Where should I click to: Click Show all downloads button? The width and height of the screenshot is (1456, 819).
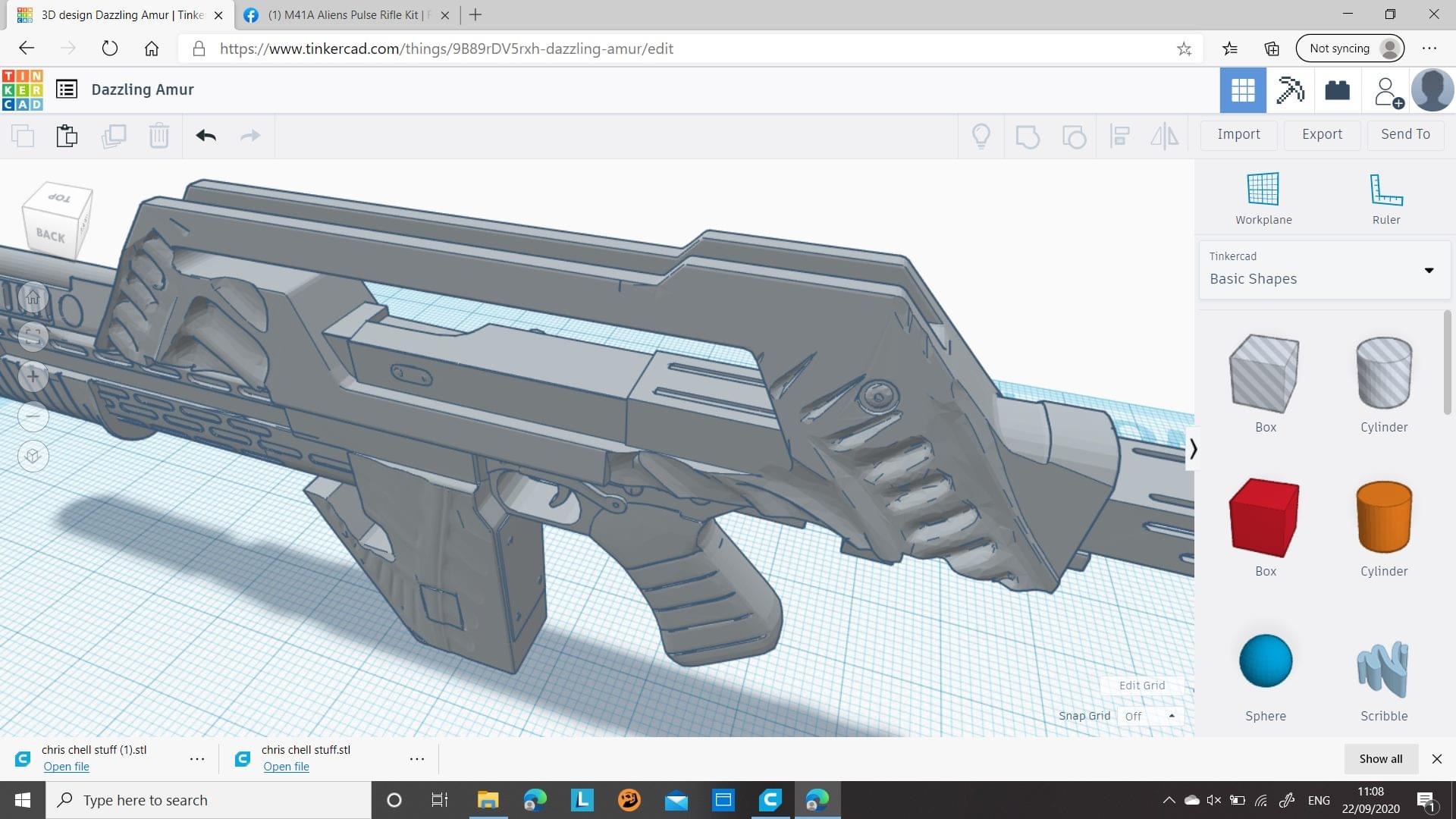click(1381, 758)
